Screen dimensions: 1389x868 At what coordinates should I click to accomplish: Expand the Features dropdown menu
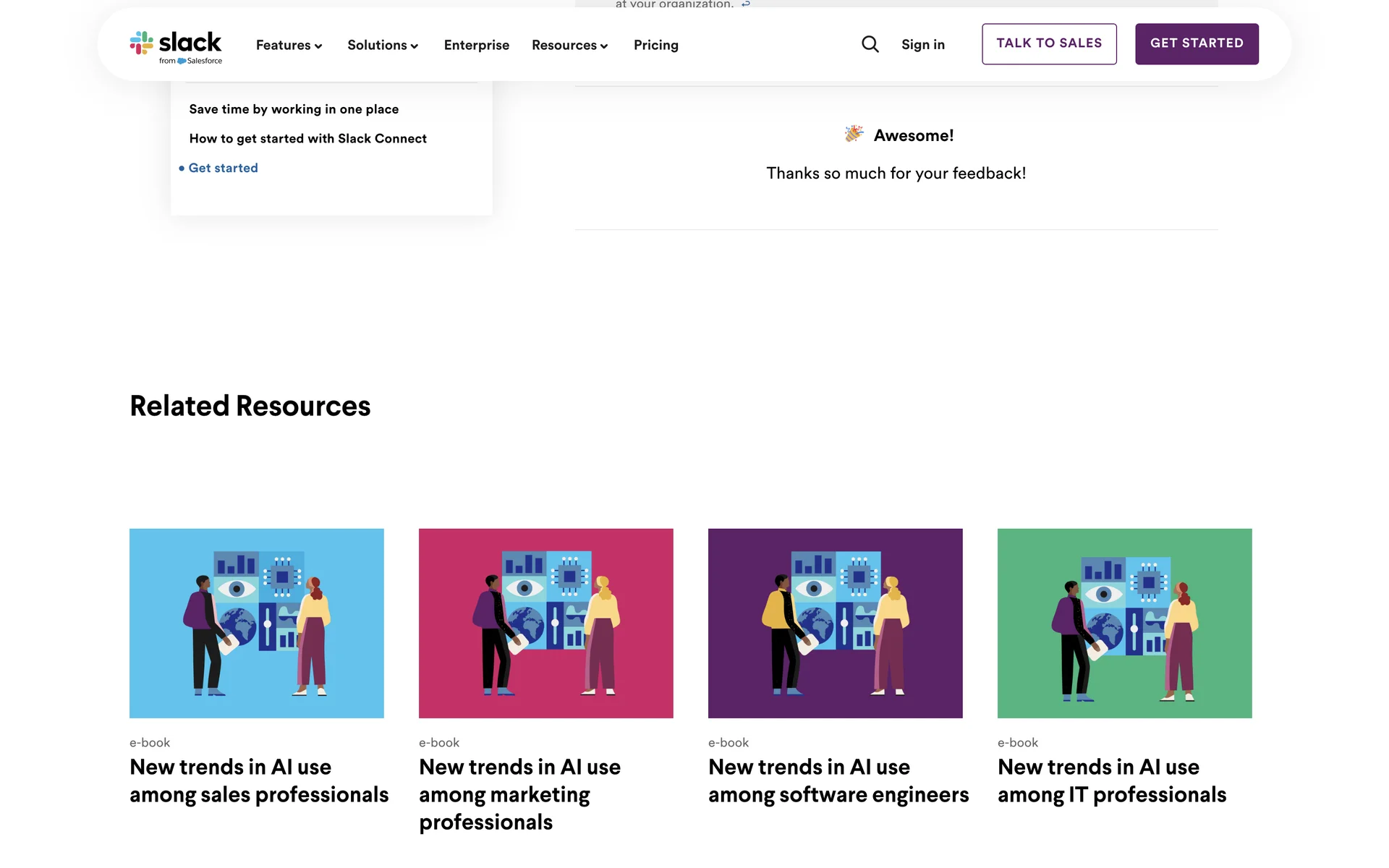[x=289, y=46]
